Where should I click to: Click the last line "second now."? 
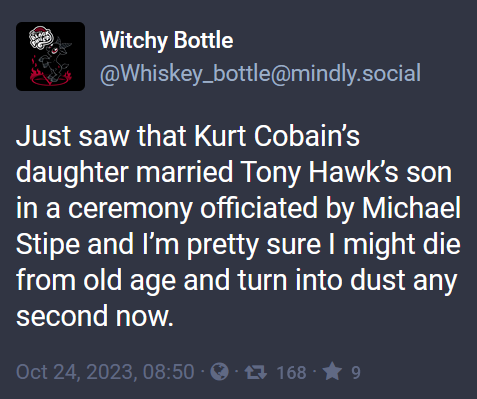[95, 316]
